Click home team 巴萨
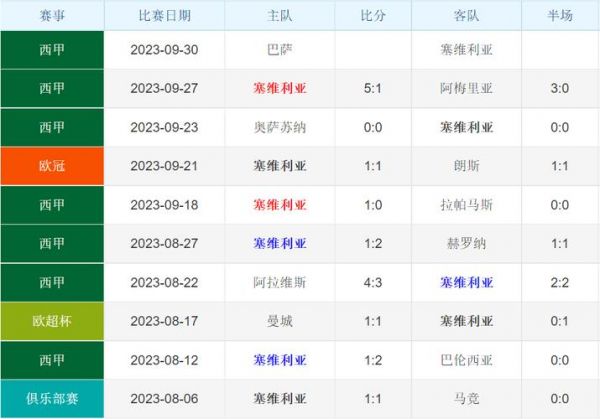600x419 pixels. (280, 50)
